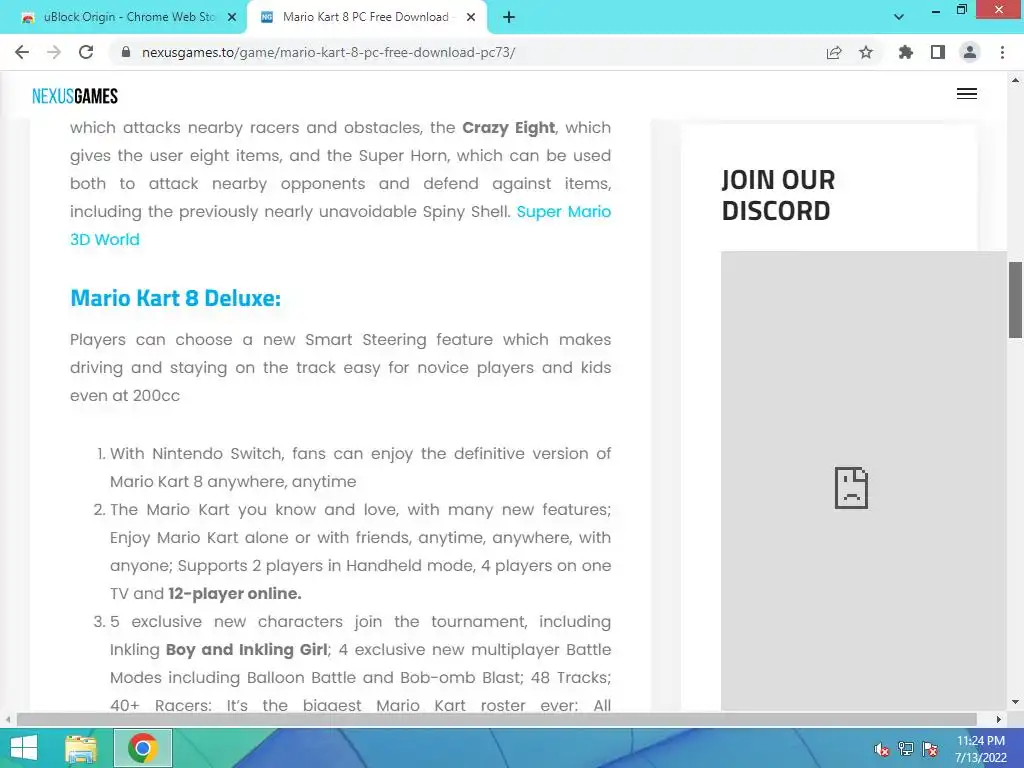The image size is (1024, 768).
Task: Bookmark this page with star icon
Action: 866,52
